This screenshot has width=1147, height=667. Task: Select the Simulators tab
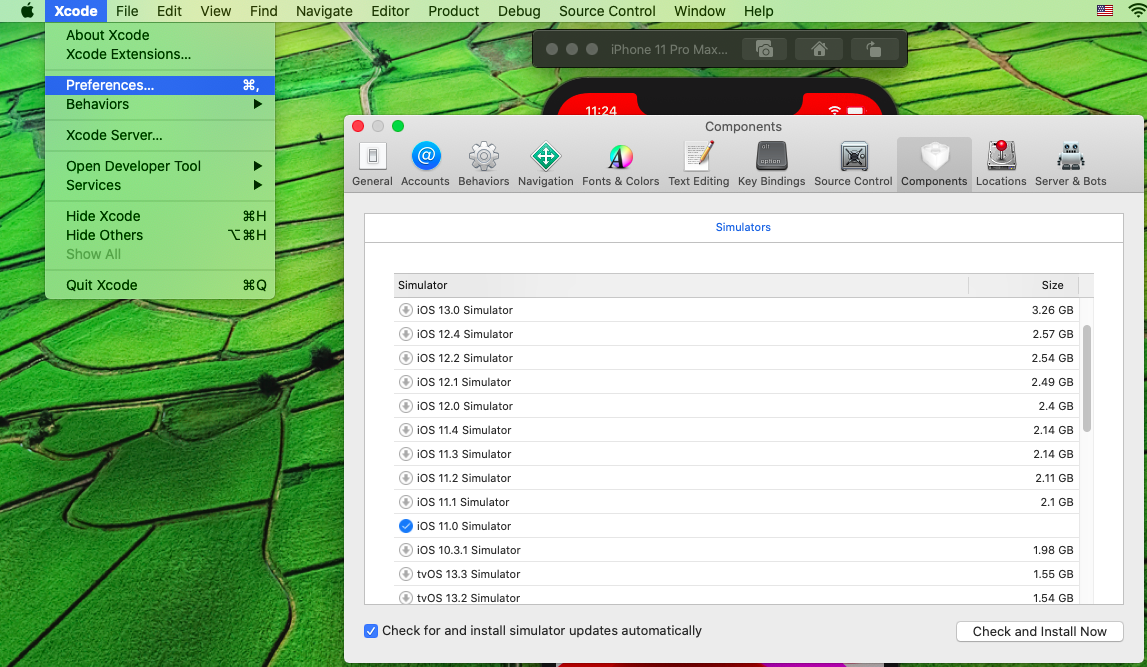(x=742, y=227)
